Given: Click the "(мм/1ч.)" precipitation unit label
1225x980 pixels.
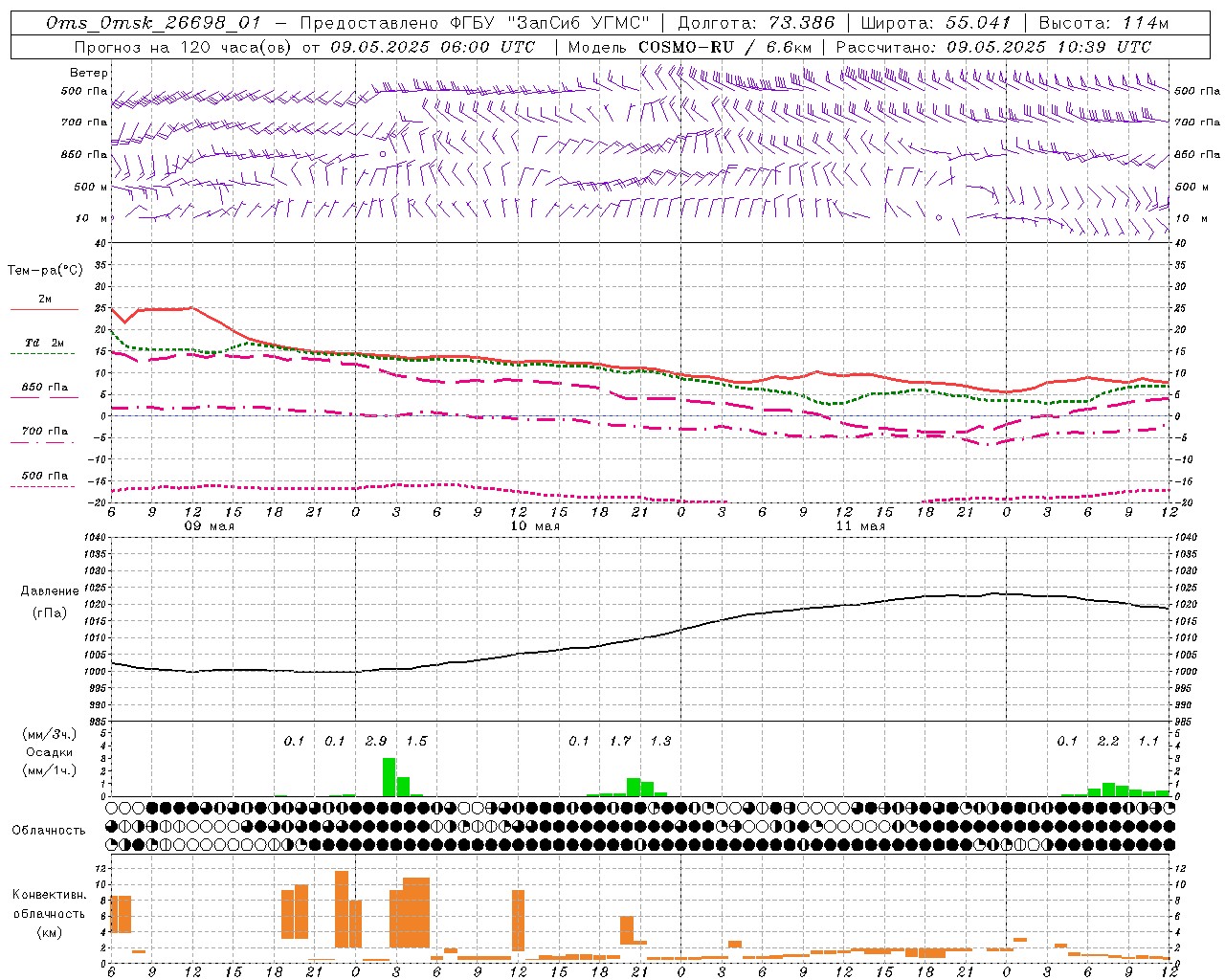Looking at the screenshot, I should (x=50, y=770).
